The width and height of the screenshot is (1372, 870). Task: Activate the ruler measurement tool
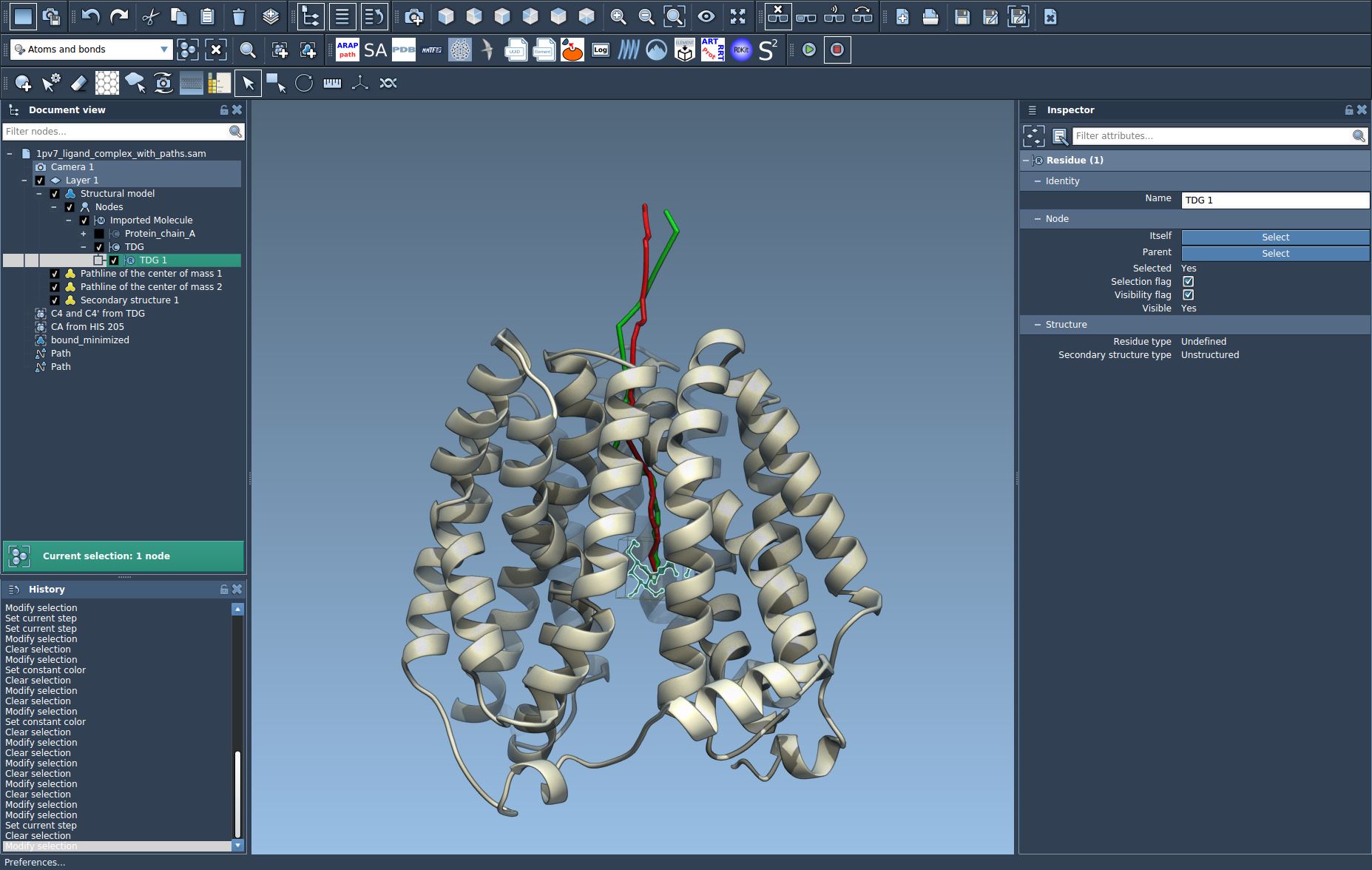(x=332, y=83)
